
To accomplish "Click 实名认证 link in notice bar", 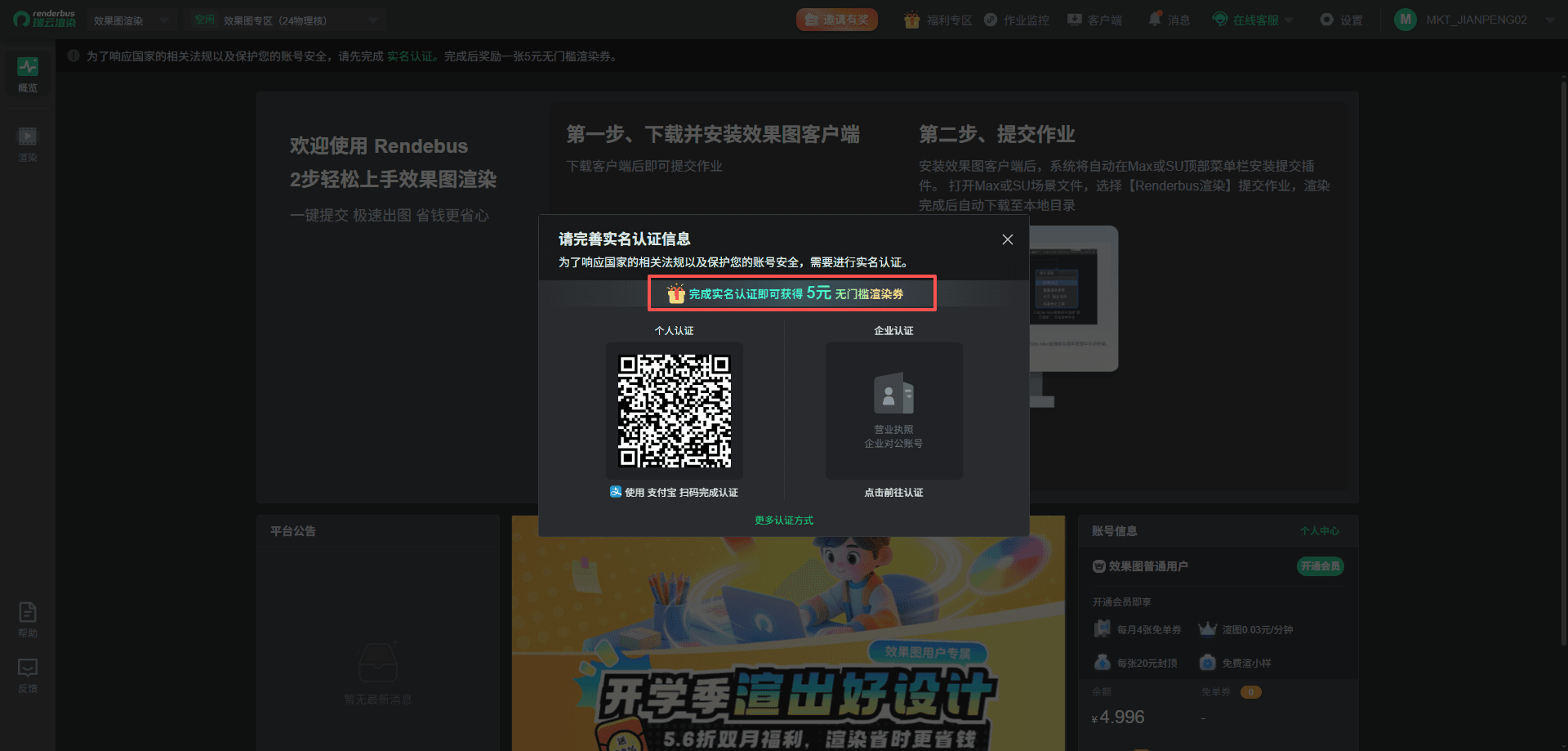I will tap(410, 56).
